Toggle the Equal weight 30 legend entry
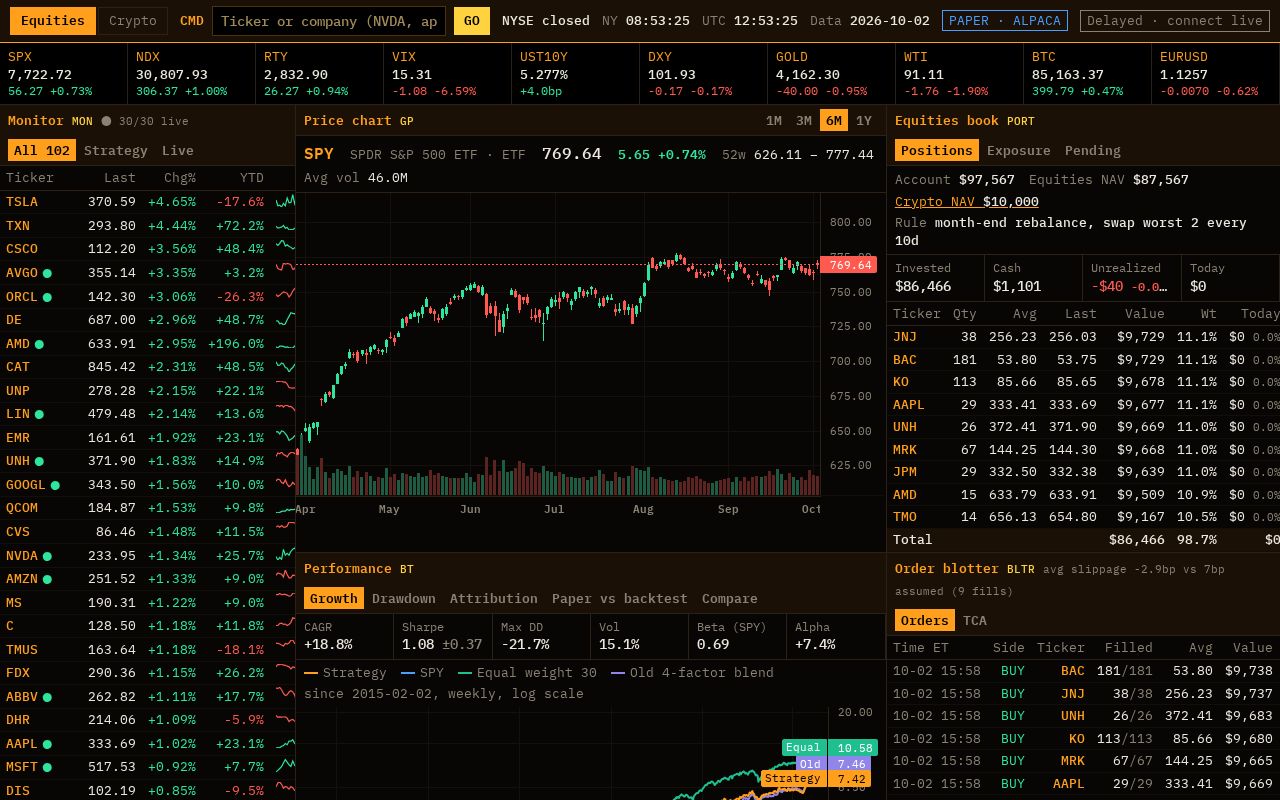 point(527,673)
